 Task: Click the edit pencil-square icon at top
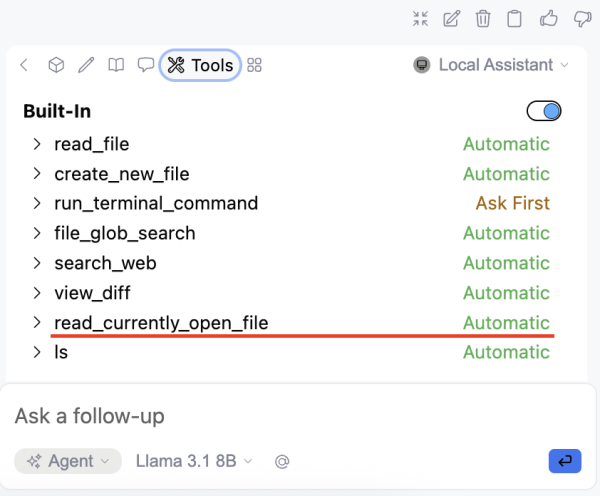point(452,18)
